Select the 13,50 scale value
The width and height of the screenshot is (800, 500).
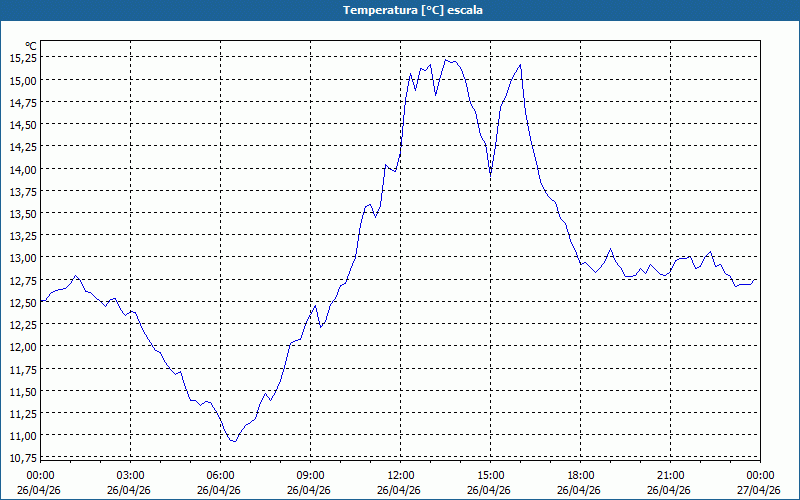click(x=23, y=214)
